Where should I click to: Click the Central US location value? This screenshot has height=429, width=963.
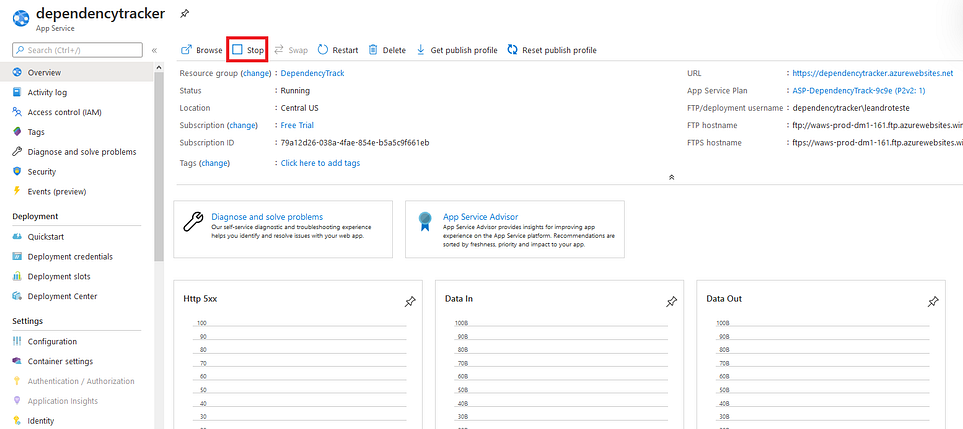[x=300, y=108]
